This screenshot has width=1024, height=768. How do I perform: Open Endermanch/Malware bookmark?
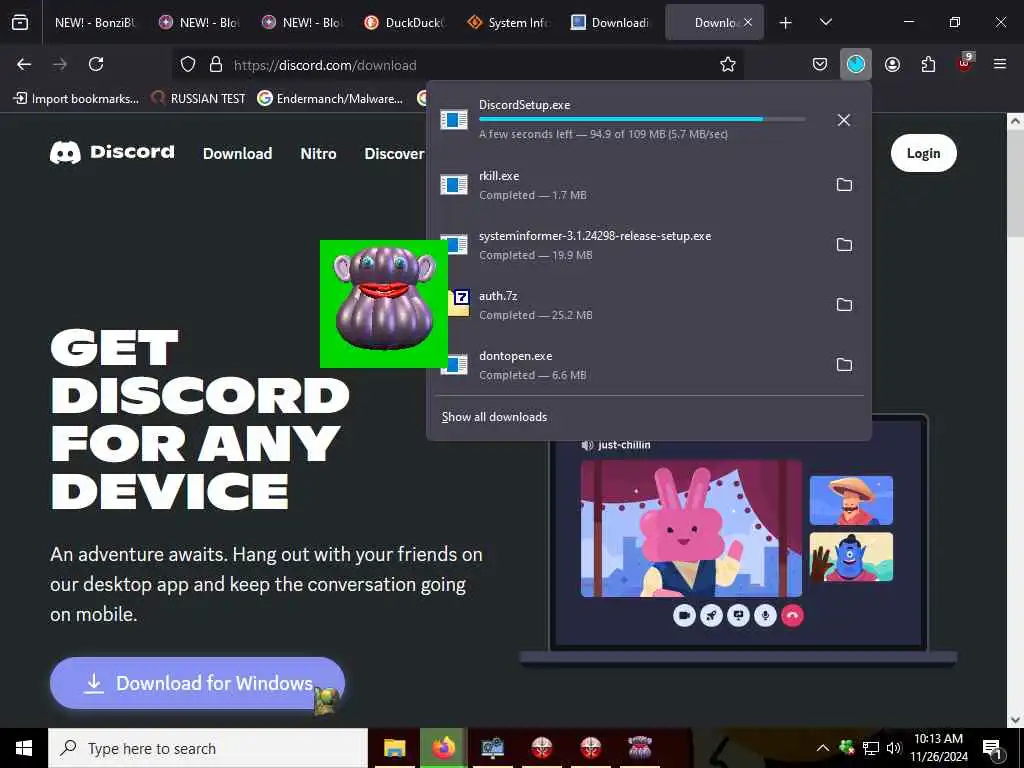click(x=330, y=99)
